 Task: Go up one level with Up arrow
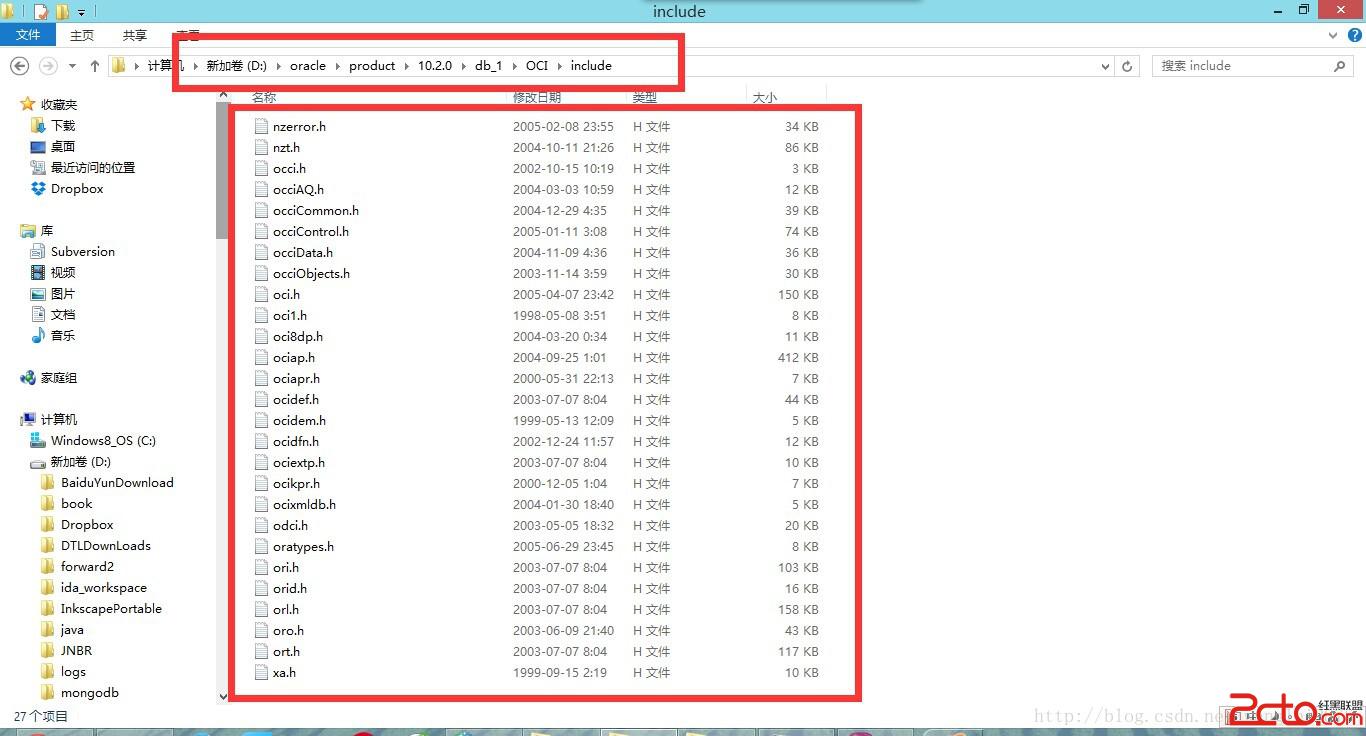pos(95,66)
